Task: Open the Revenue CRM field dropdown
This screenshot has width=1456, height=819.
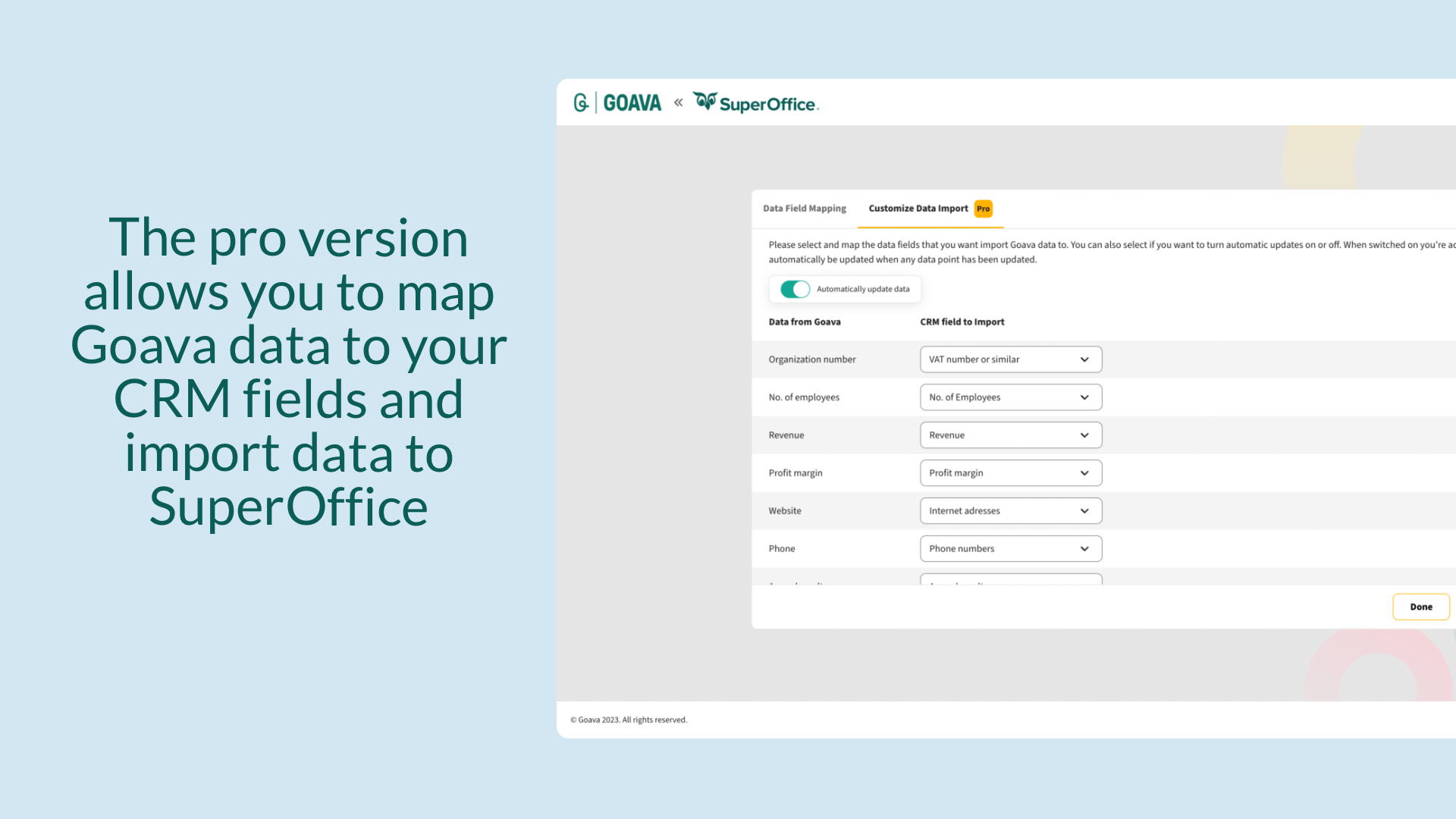Action: (x=1011, y=435)
